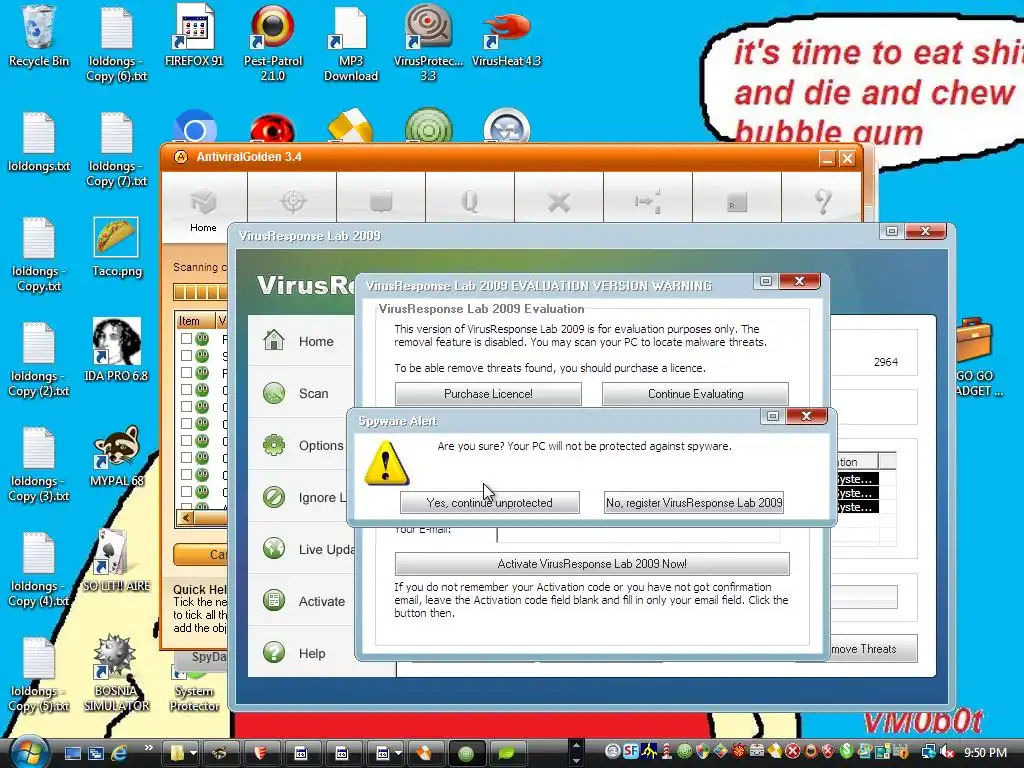Click the house icon beside Home in VirusResponse Lab
The height and width of the screenshot is (768, 1024).
click(274, 340)
